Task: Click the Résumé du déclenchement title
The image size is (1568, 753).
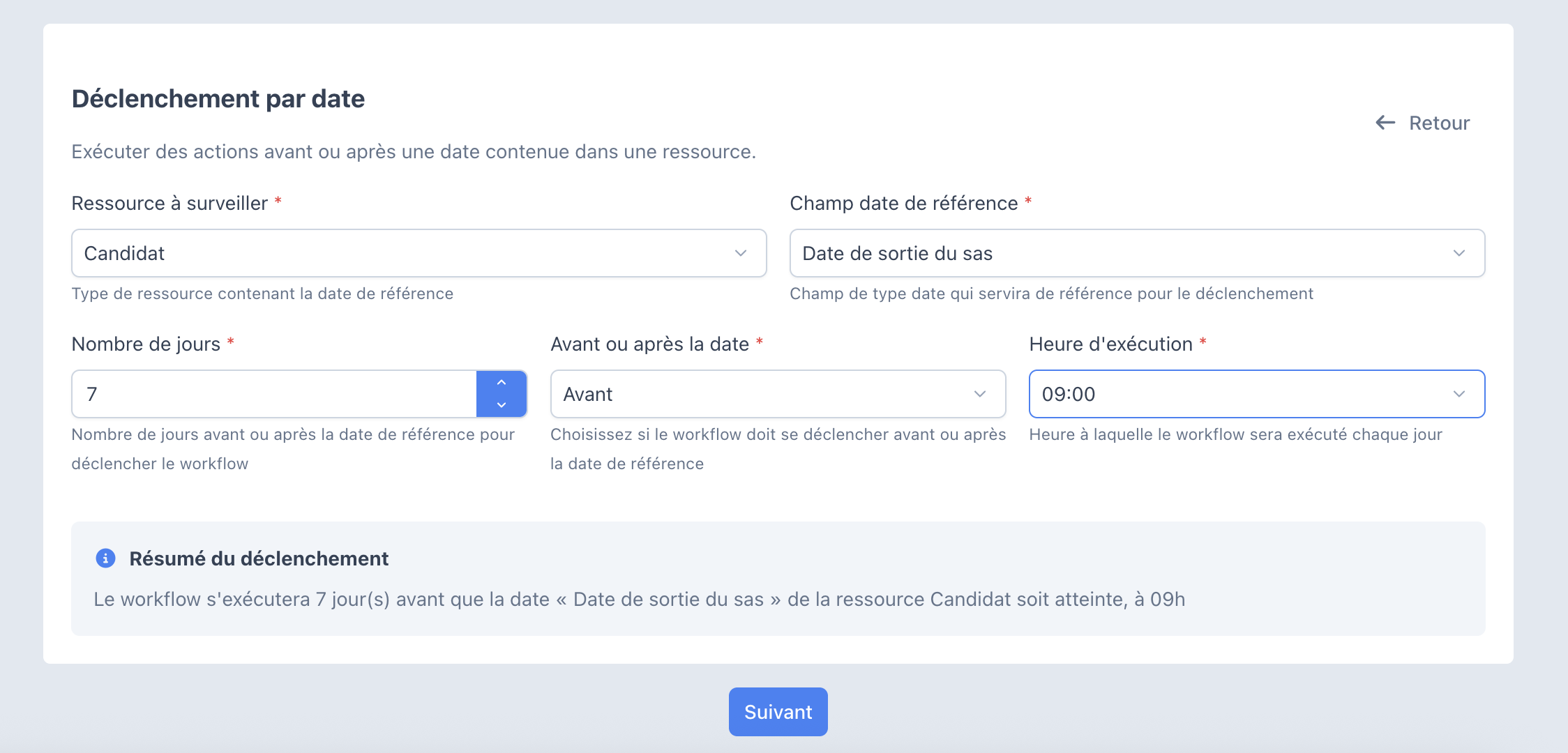Action: (x=259, y=558)
